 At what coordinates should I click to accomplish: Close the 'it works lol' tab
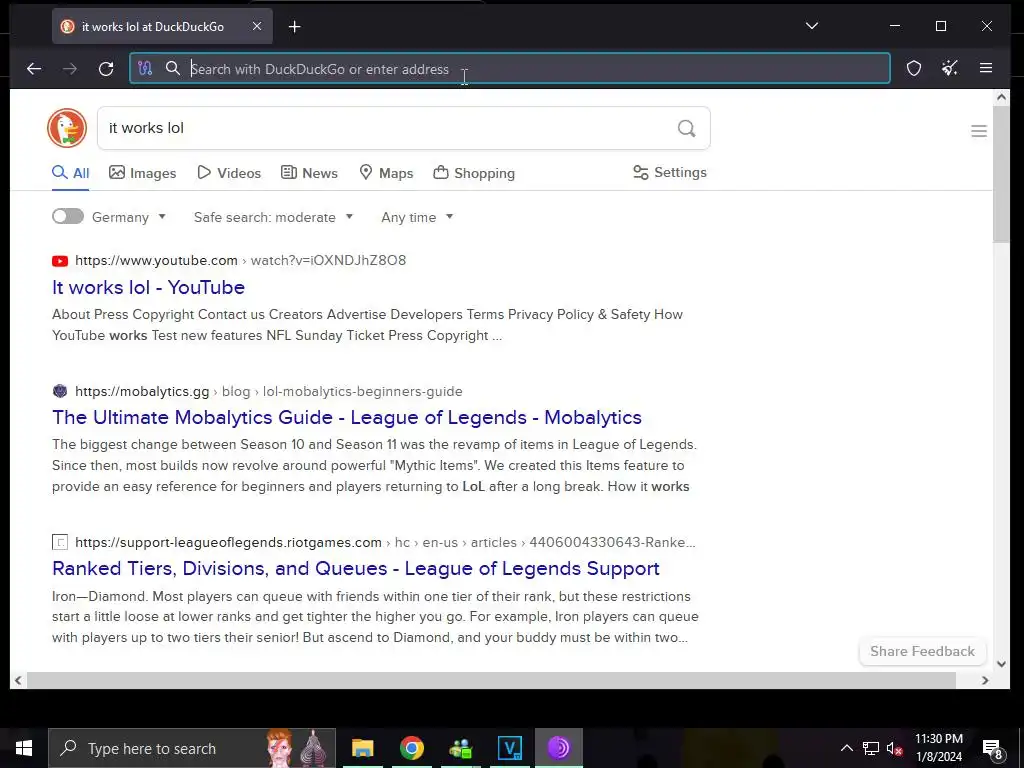click(x=257, y=26)
